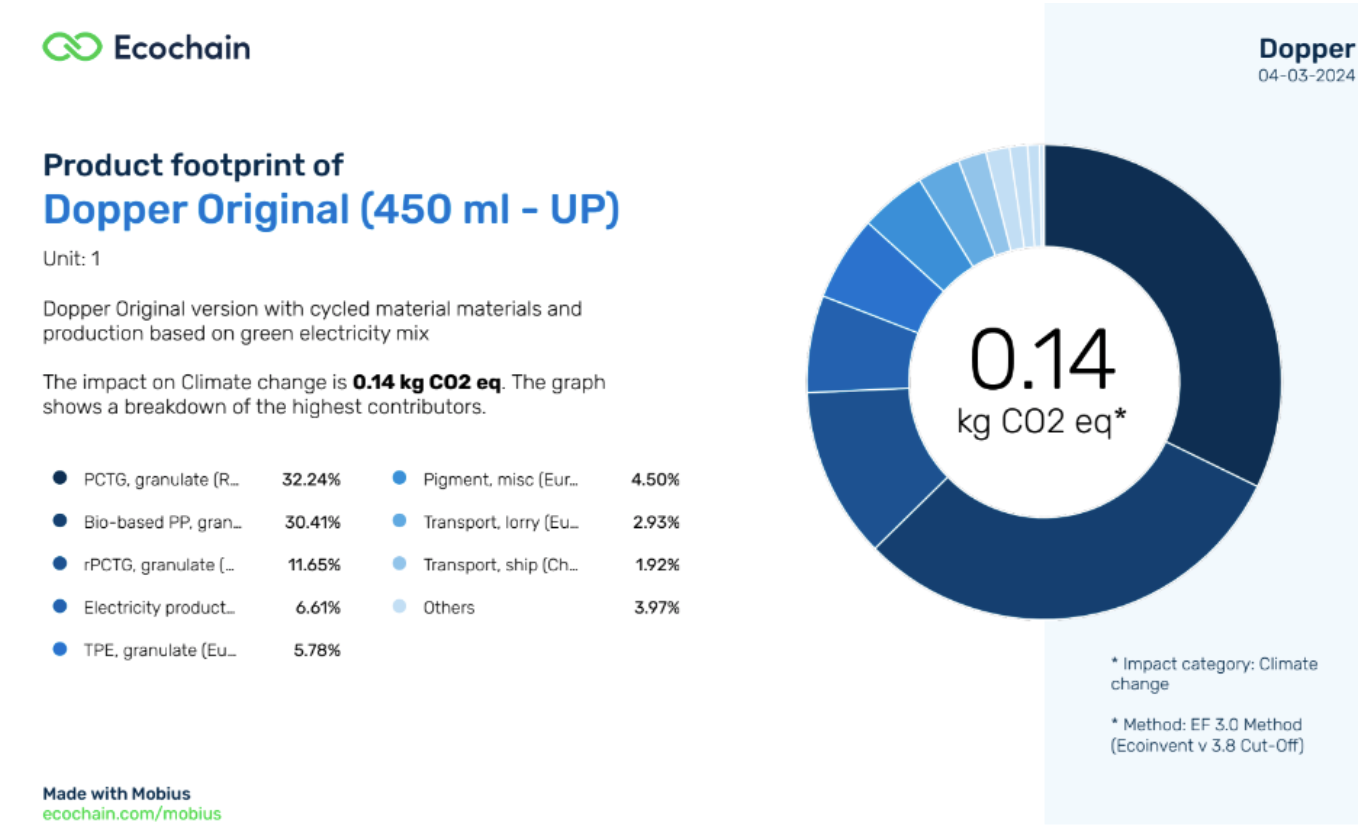This screenshot has width=1362, height=826.
Task: Open the ecochain.com/mobius link
Action: [132, 813]
